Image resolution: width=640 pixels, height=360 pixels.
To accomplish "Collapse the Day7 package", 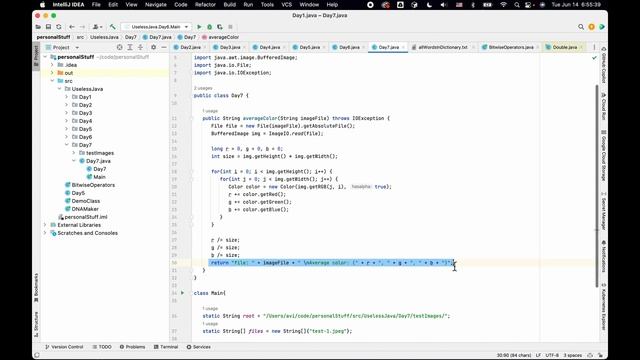I will pyautogui.click(x=67, y=145).
